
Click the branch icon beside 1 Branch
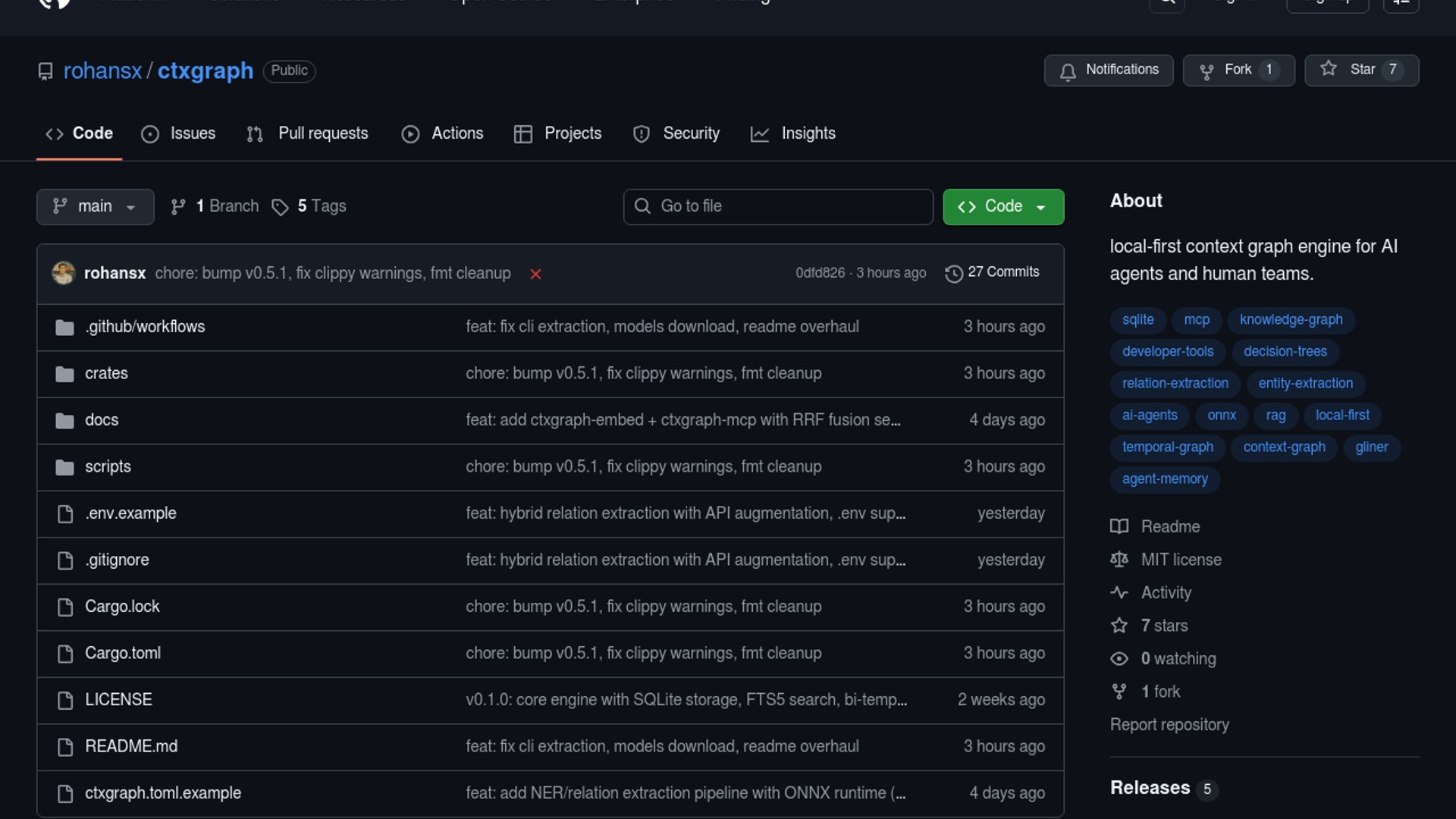(178, 207)
